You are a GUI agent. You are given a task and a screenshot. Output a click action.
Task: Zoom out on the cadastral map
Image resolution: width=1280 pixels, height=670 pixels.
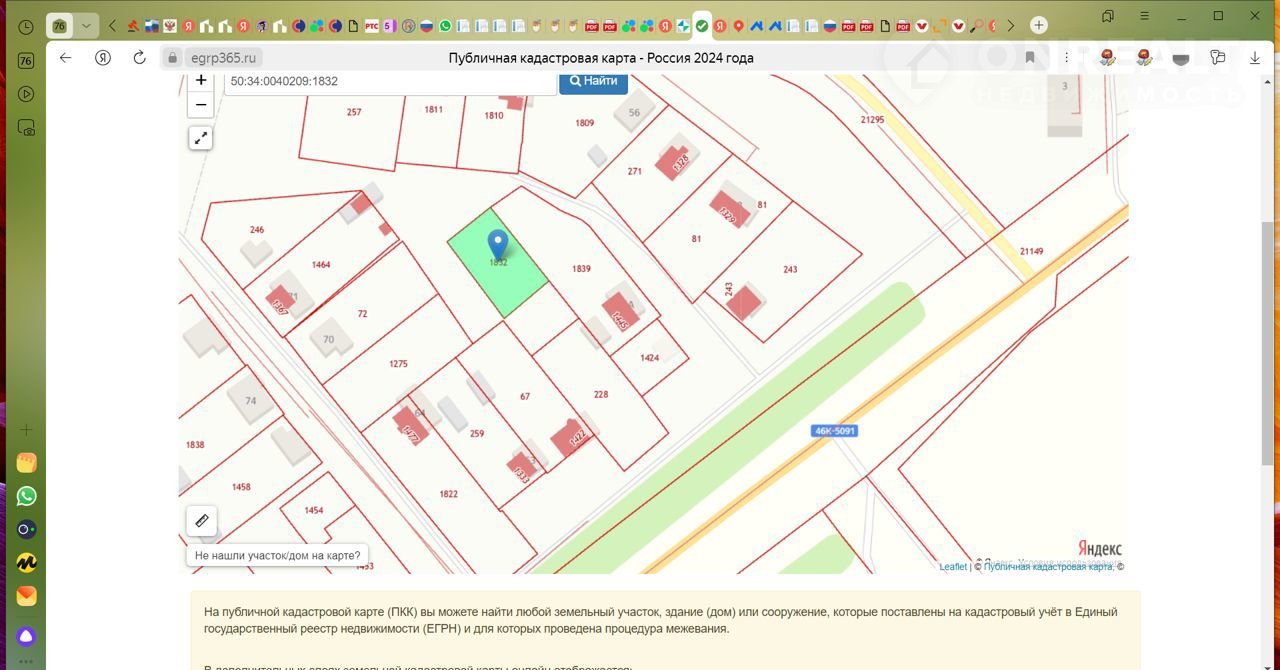(x=201, y=105)
